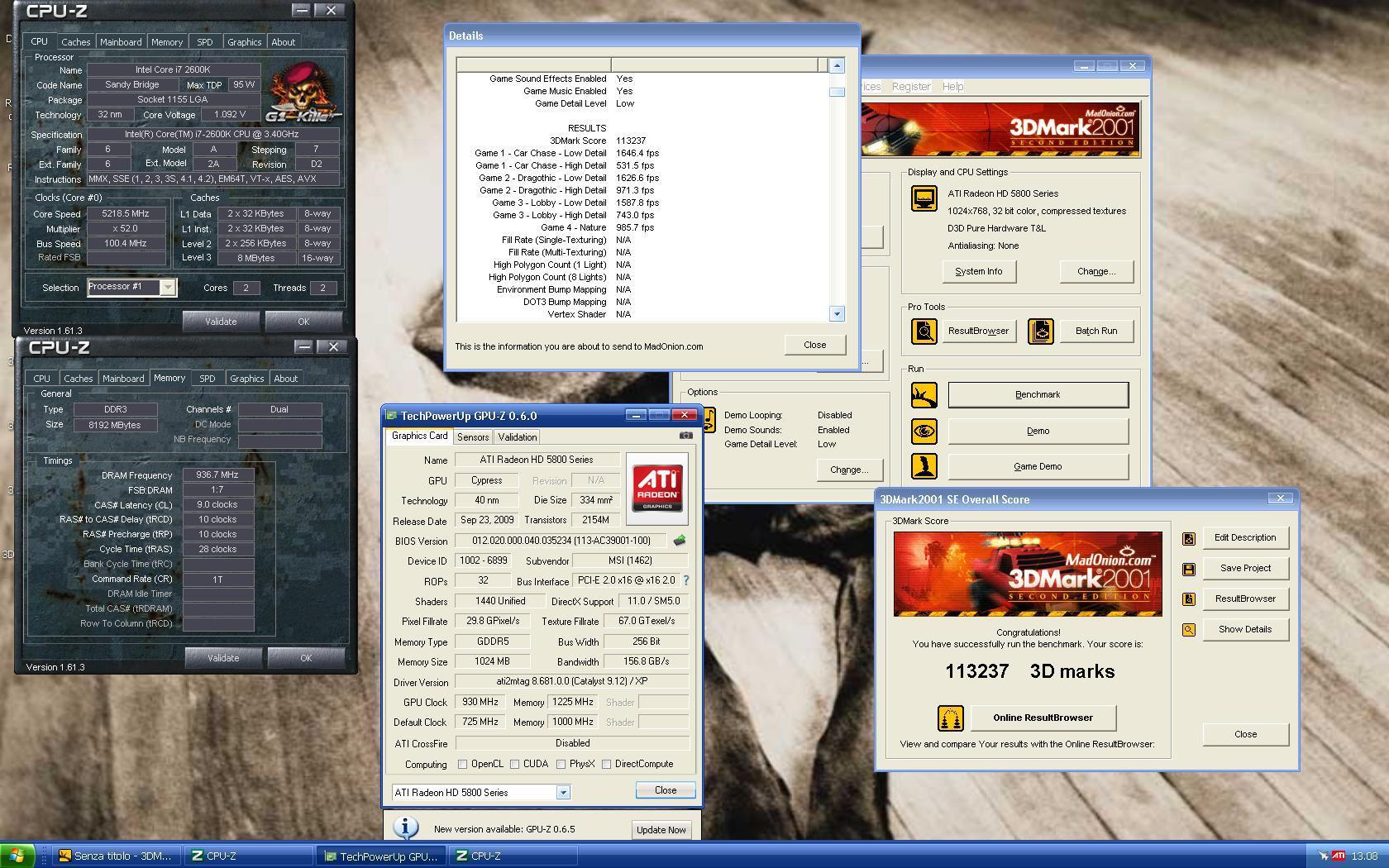Select Senza titolo - 3DMark taskbar item
The width and height of the screenshot is (1389, 868).
116,856
